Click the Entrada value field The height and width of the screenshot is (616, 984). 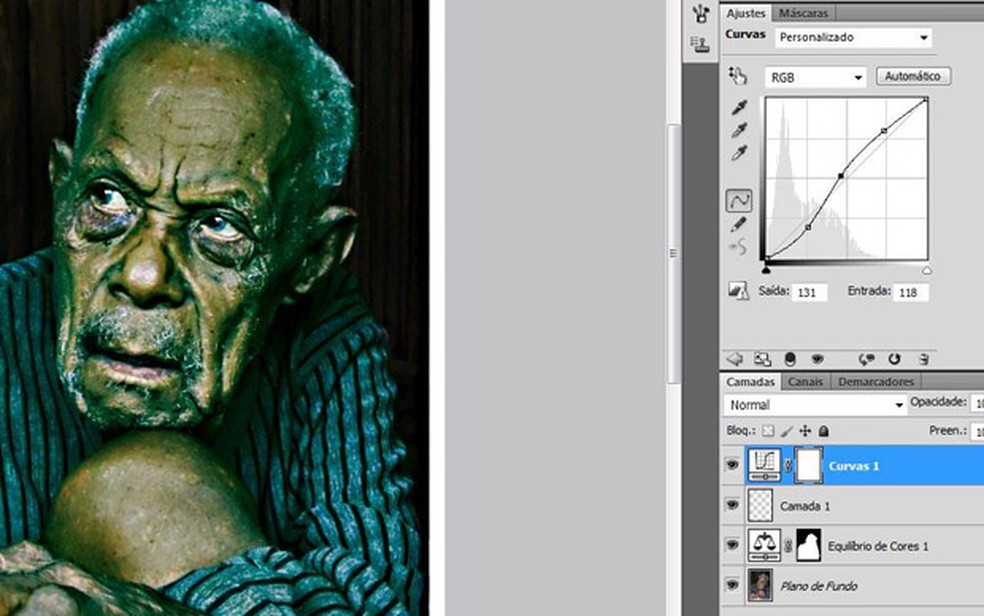[911, 292]
